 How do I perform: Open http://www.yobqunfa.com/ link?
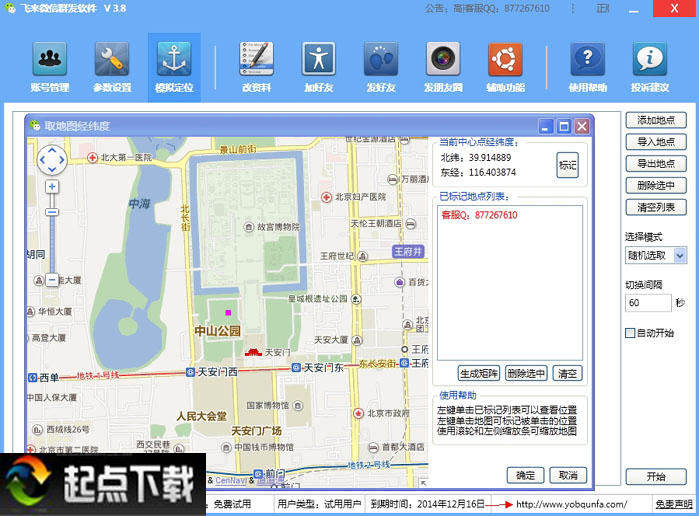tap(572, 504)
